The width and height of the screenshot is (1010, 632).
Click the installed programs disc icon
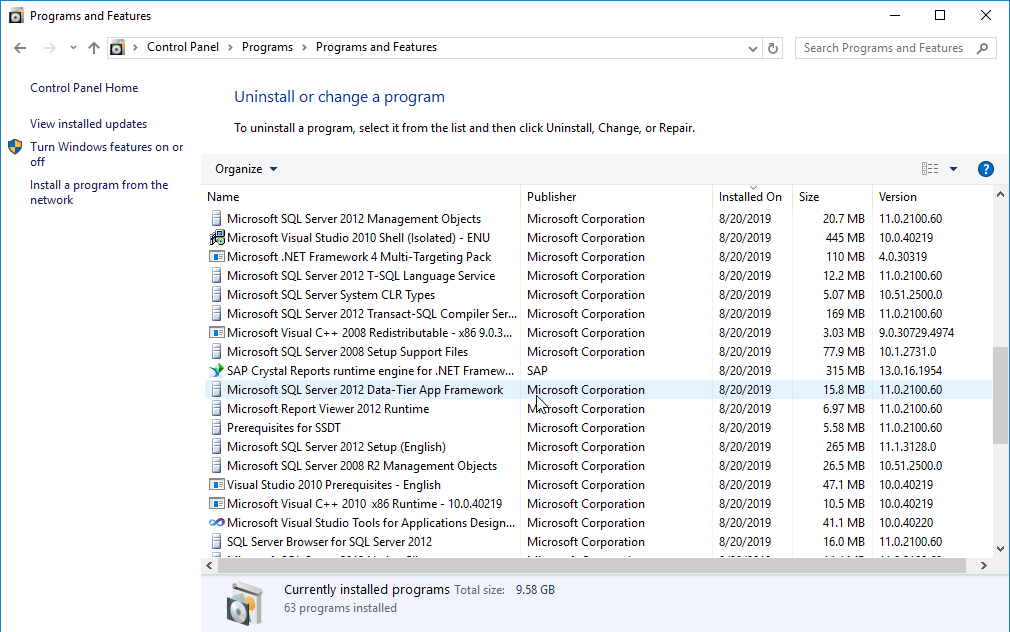[245, 603]
